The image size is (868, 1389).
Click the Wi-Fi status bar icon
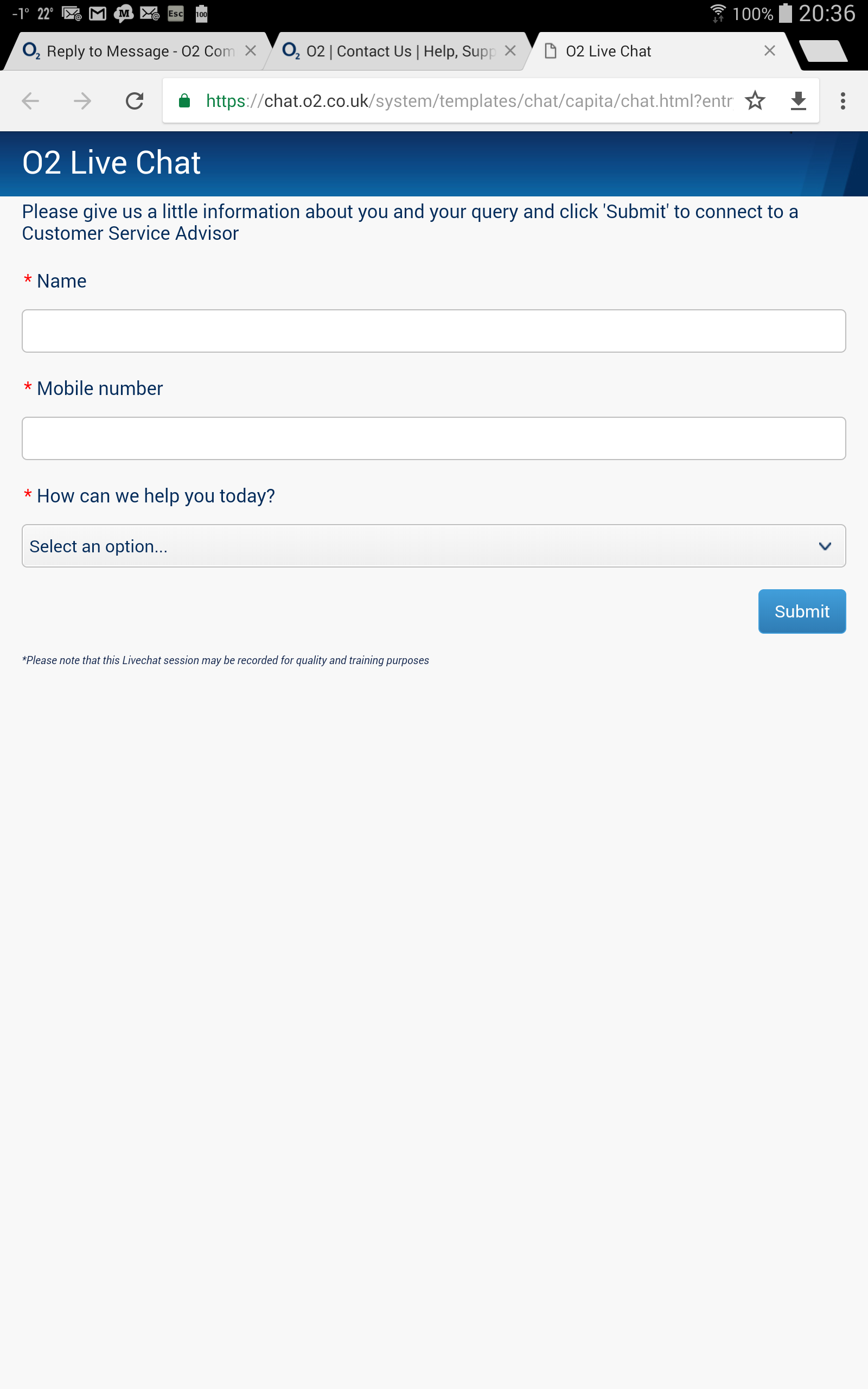point(718,12)
